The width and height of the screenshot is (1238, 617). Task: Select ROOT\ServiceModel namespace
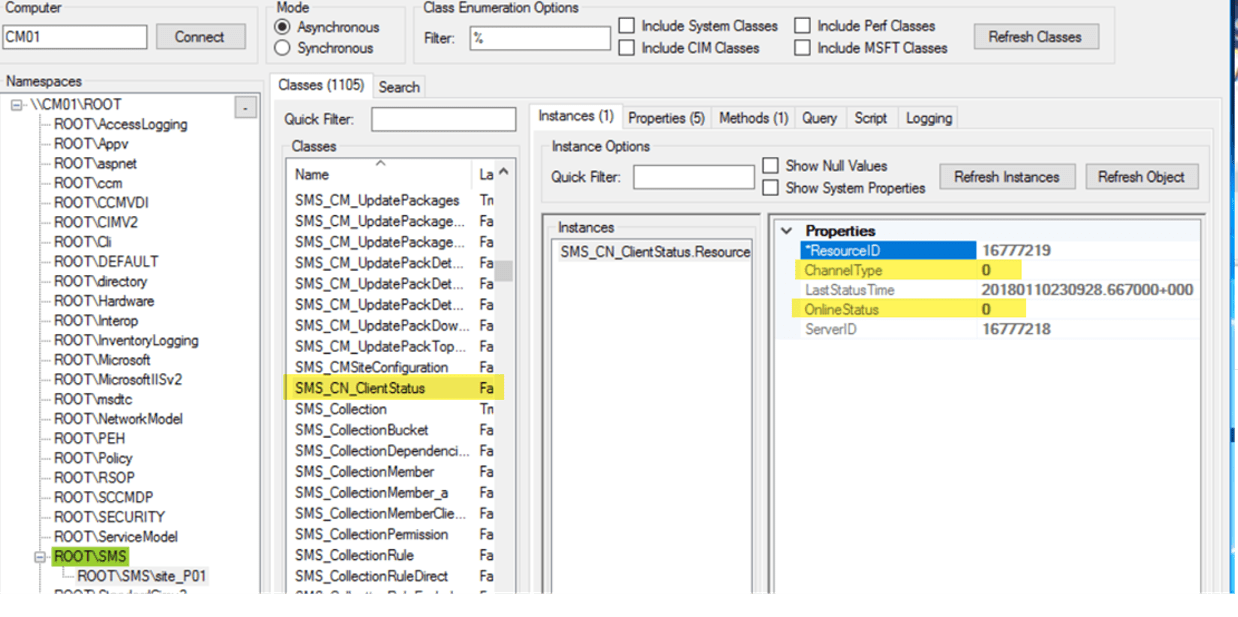(115, 537)
